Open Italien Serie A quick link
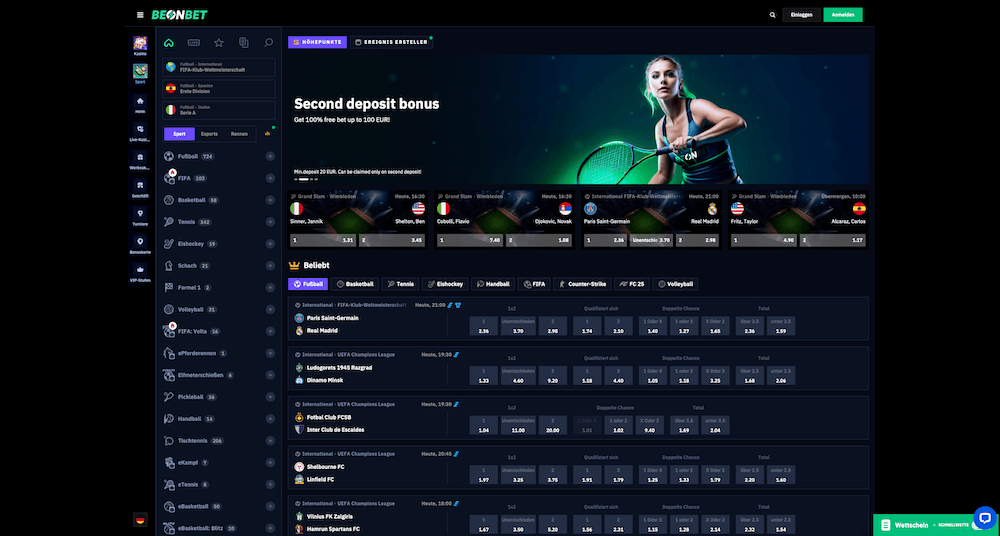The height and width of the screenshot is (536, 1000). coord(219,110)
